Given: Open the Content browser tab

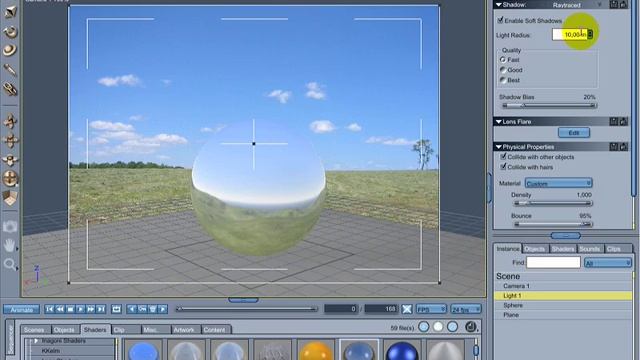Looking at the screenshot, I should point(215,330).
